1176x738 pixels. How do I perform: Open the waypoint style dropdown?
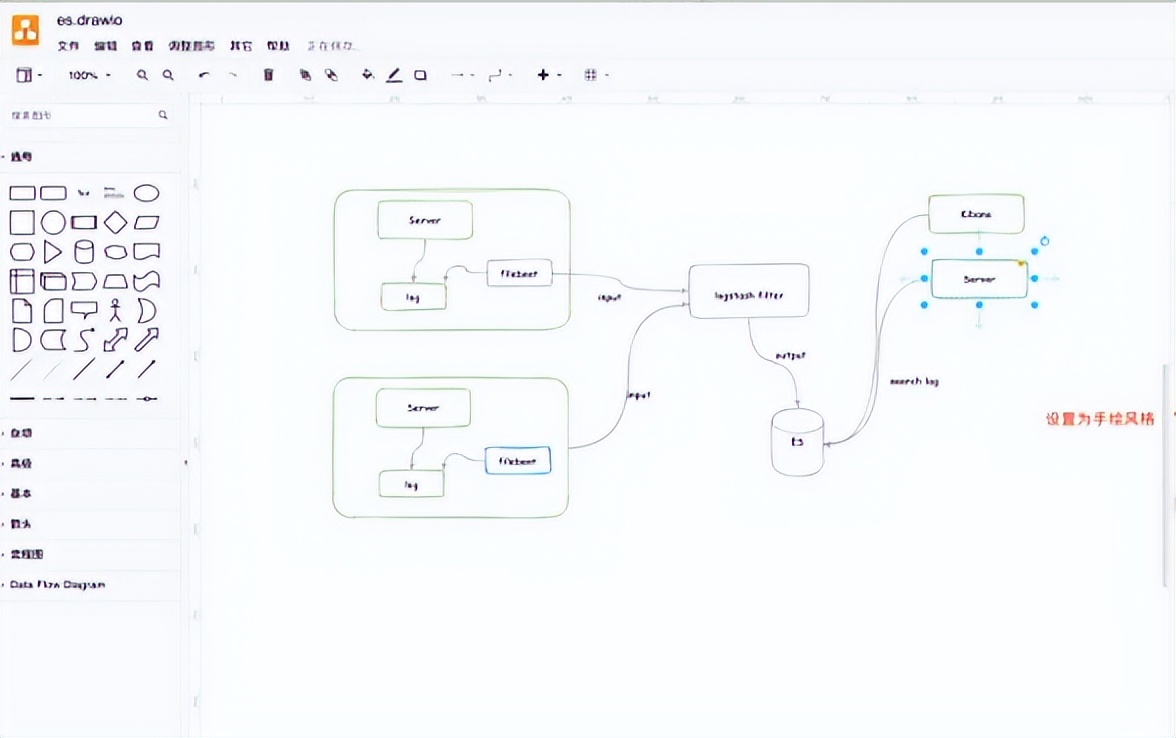tap(499, 75)
